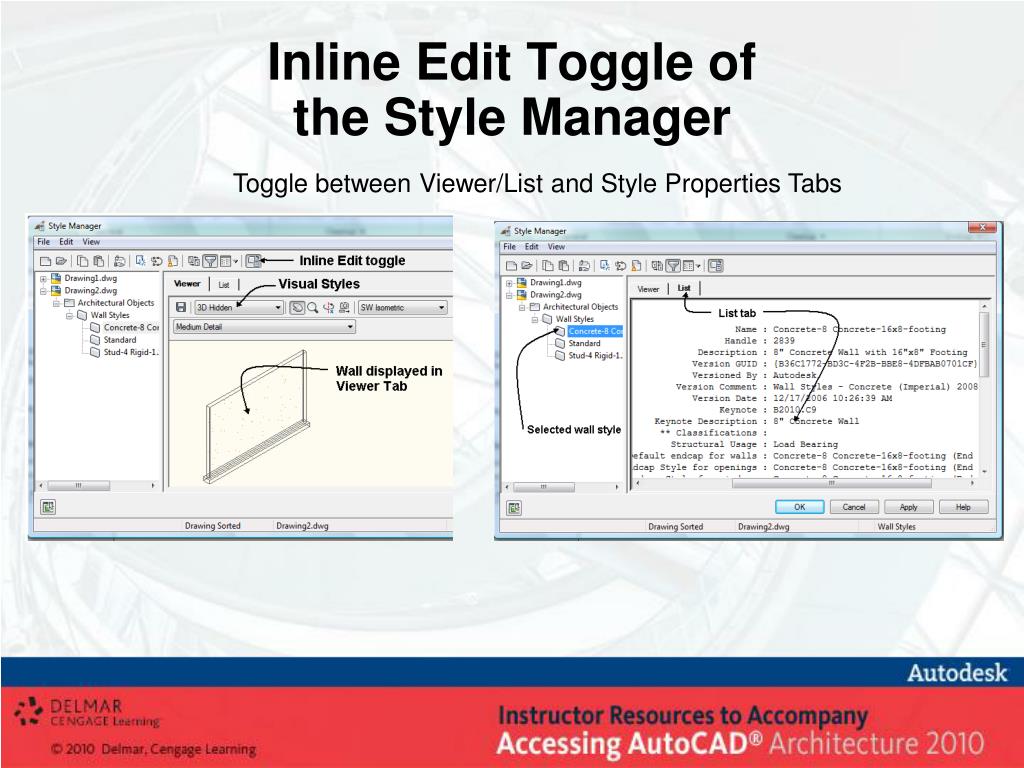Click New Style icon in right Style Manager
The image size is (1024, 768).
click(x=605, y=265)
